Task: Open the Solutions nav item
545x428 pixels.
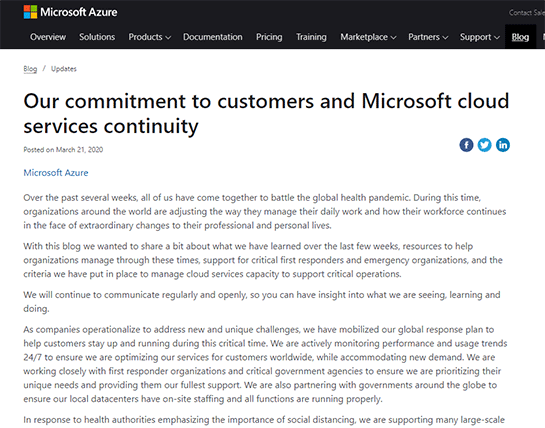Action: click(x=97, y=37)
